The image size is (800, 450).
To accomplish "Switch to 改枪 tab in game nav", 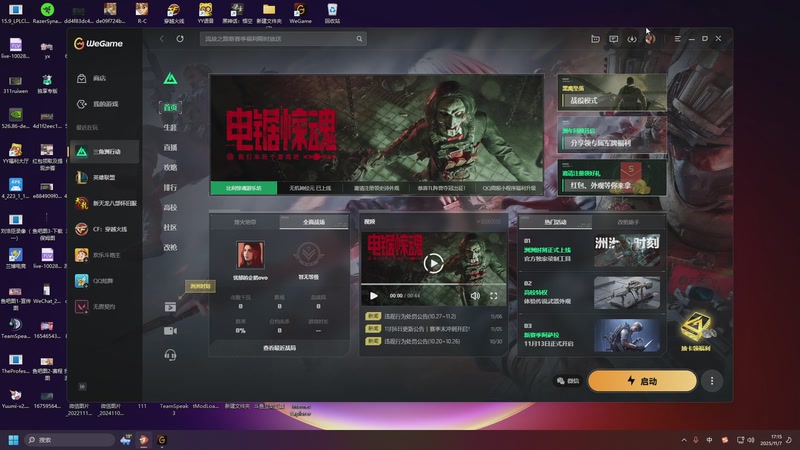I will coord(170,247).
